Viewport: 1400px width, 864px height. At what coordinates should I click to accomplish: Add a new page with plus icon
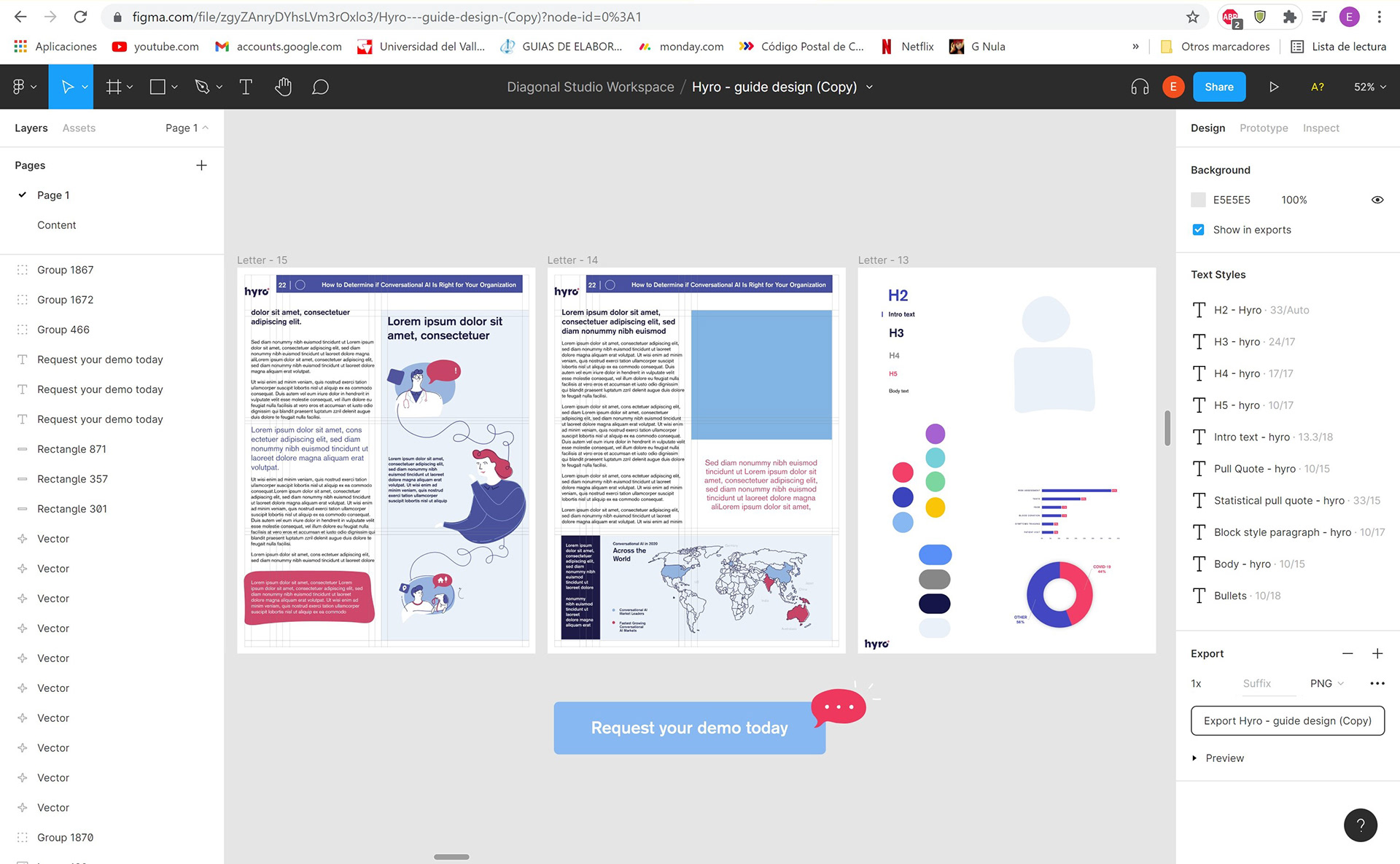[201, 166]
